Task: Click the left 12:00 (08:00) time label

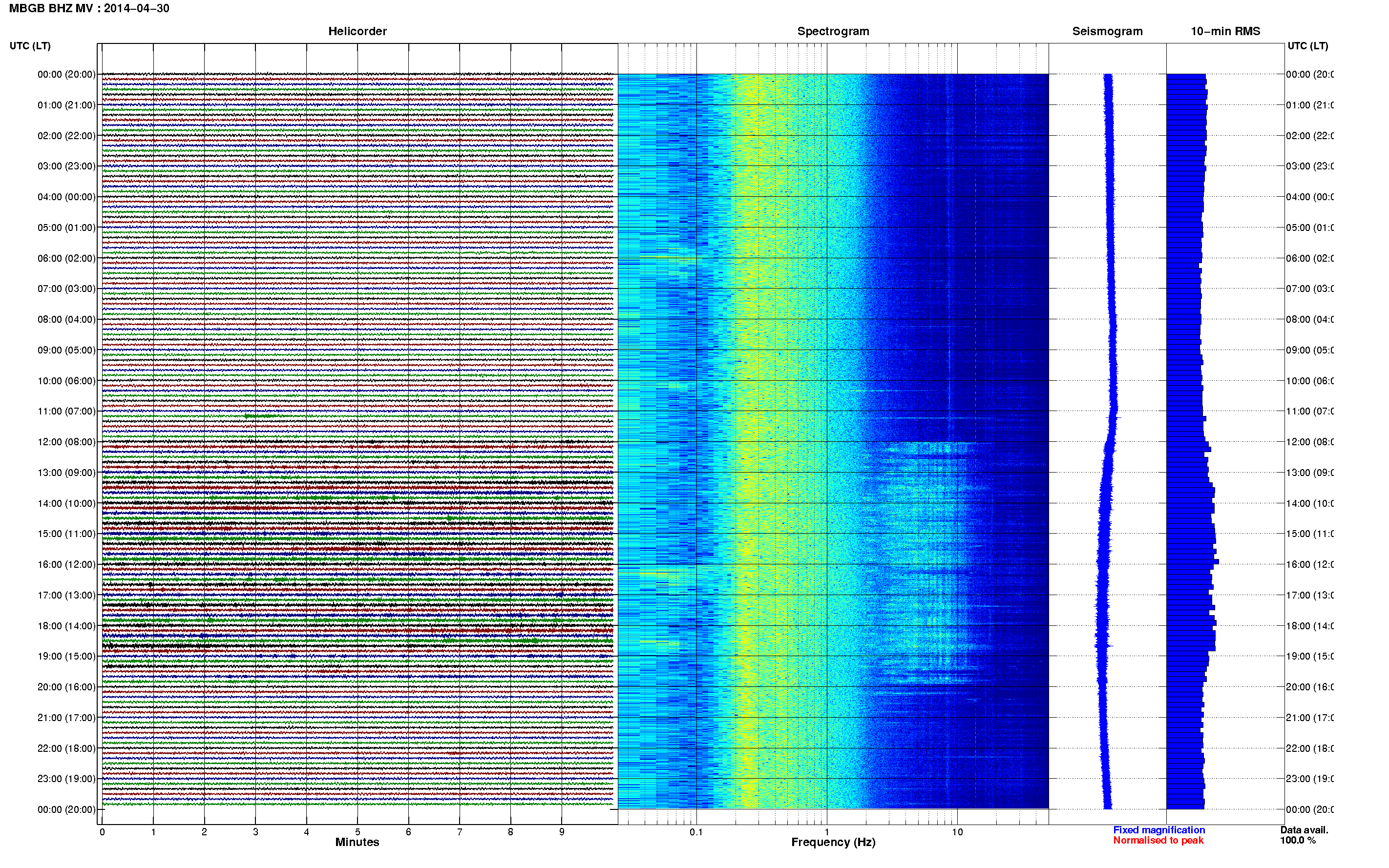Action: point(66,442)
